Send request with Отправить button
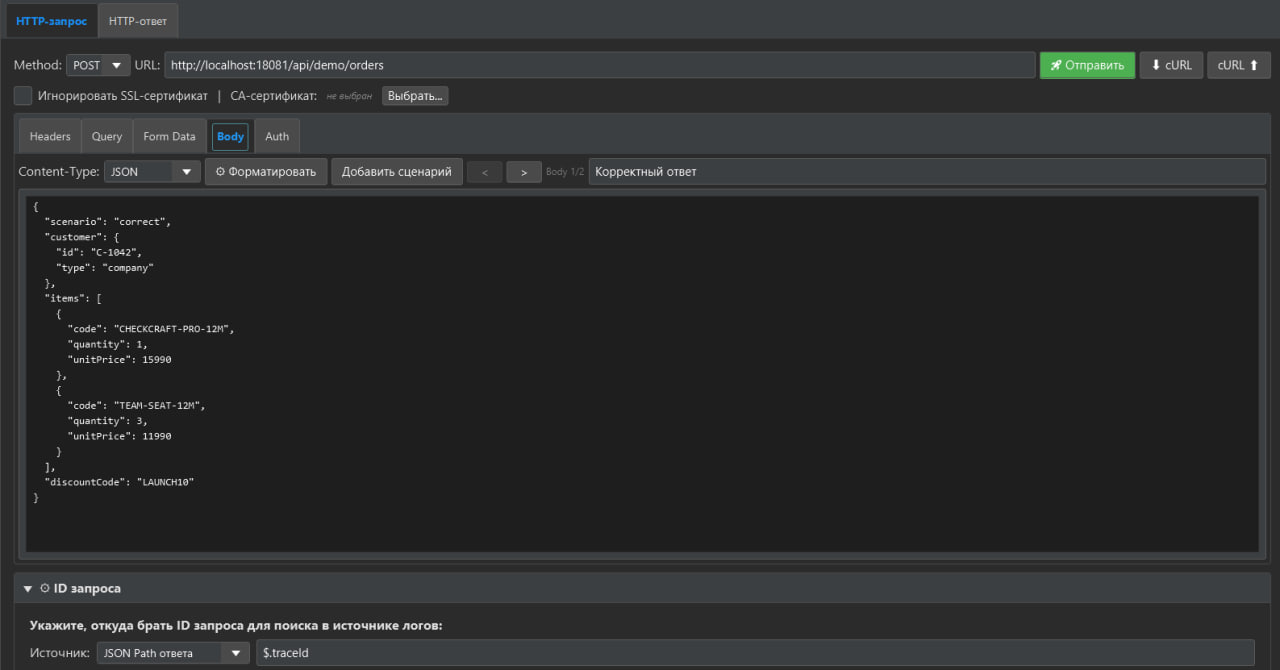This screenshot has height=670, width=1280. point(1087,65)
